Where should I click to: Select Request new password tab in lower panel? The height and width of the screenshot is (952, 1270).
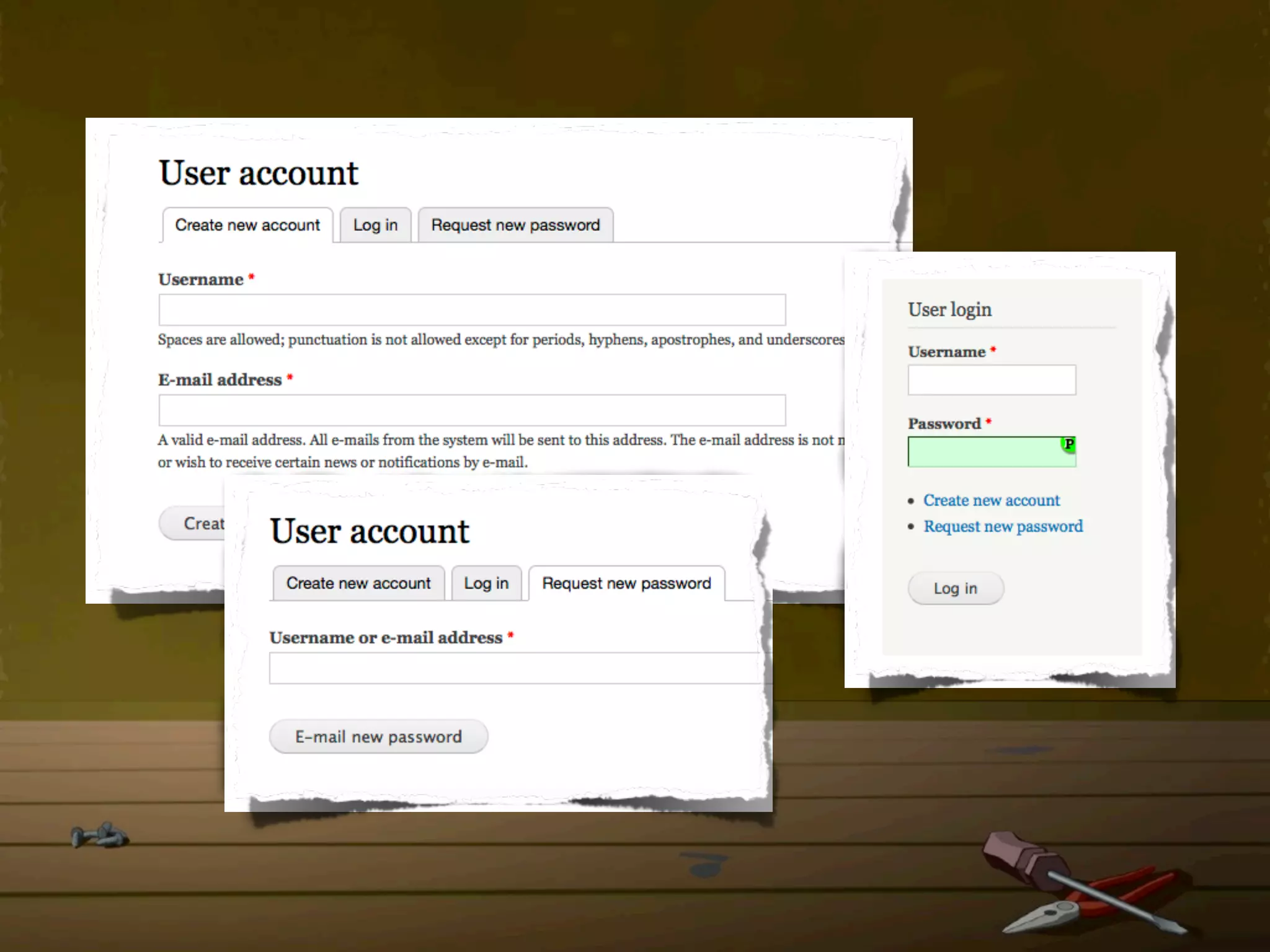(x=626, y=583)
